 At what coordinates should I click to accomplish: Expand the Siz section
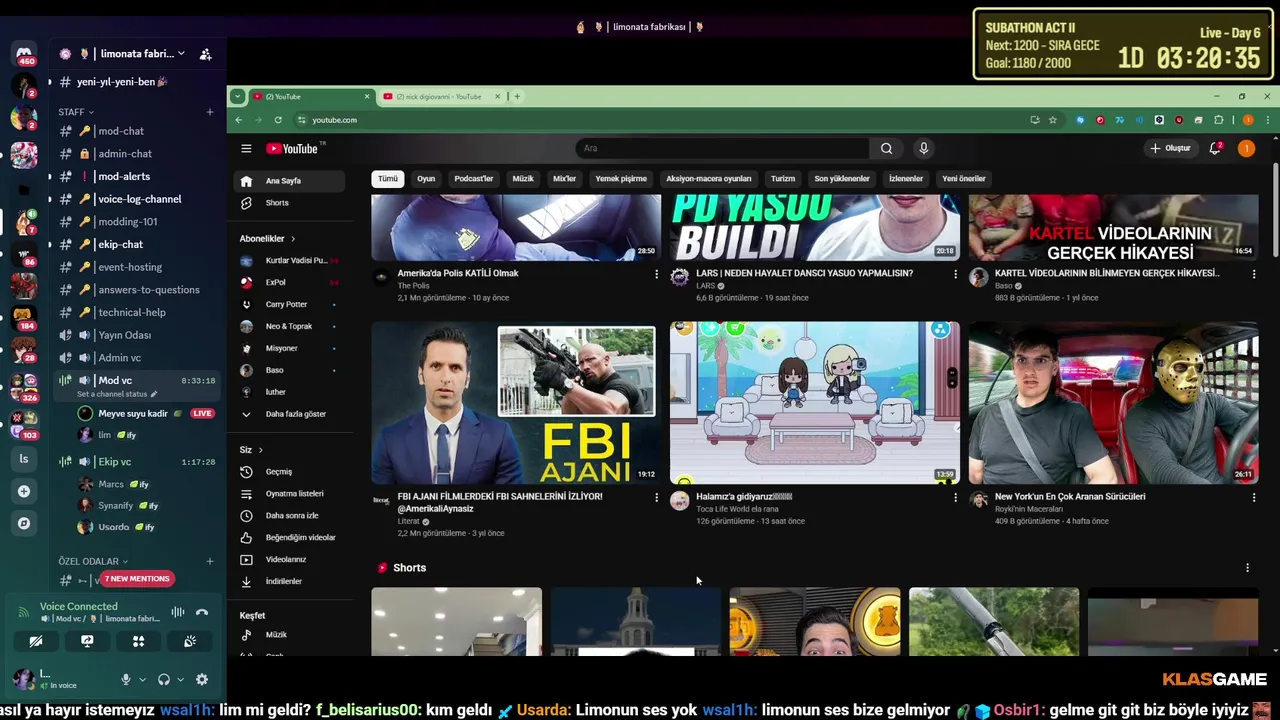[251, 450]
